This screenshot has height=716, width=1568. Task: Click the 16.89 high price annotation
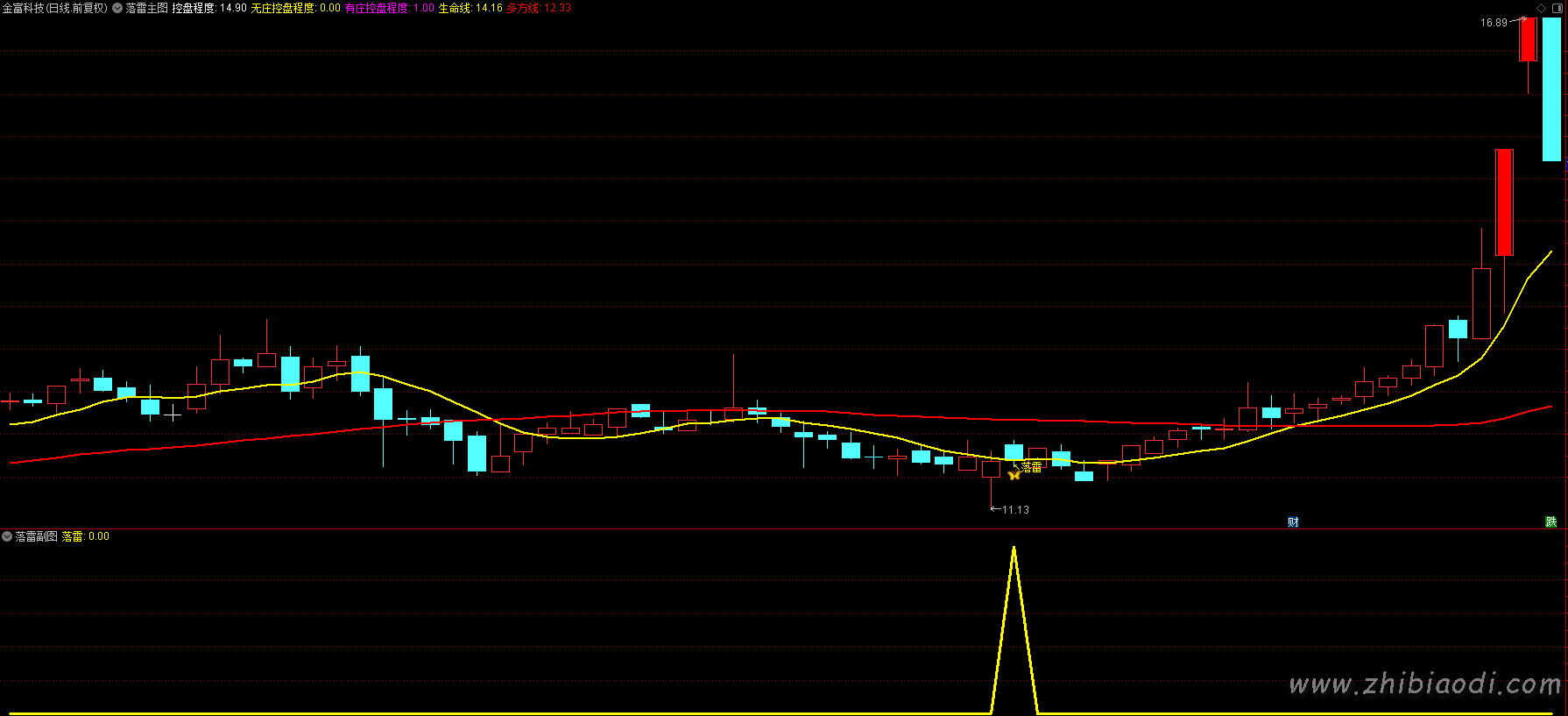pyautogui.click(x=1494, y=23)
